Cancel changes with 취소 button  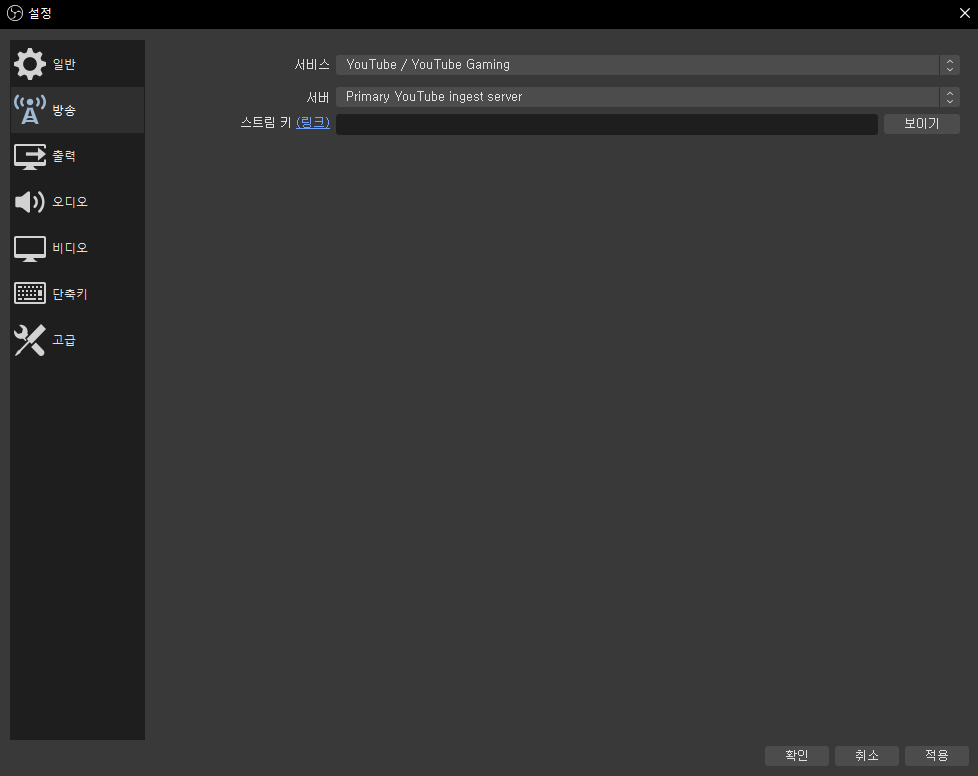click(x=866, y=755)
